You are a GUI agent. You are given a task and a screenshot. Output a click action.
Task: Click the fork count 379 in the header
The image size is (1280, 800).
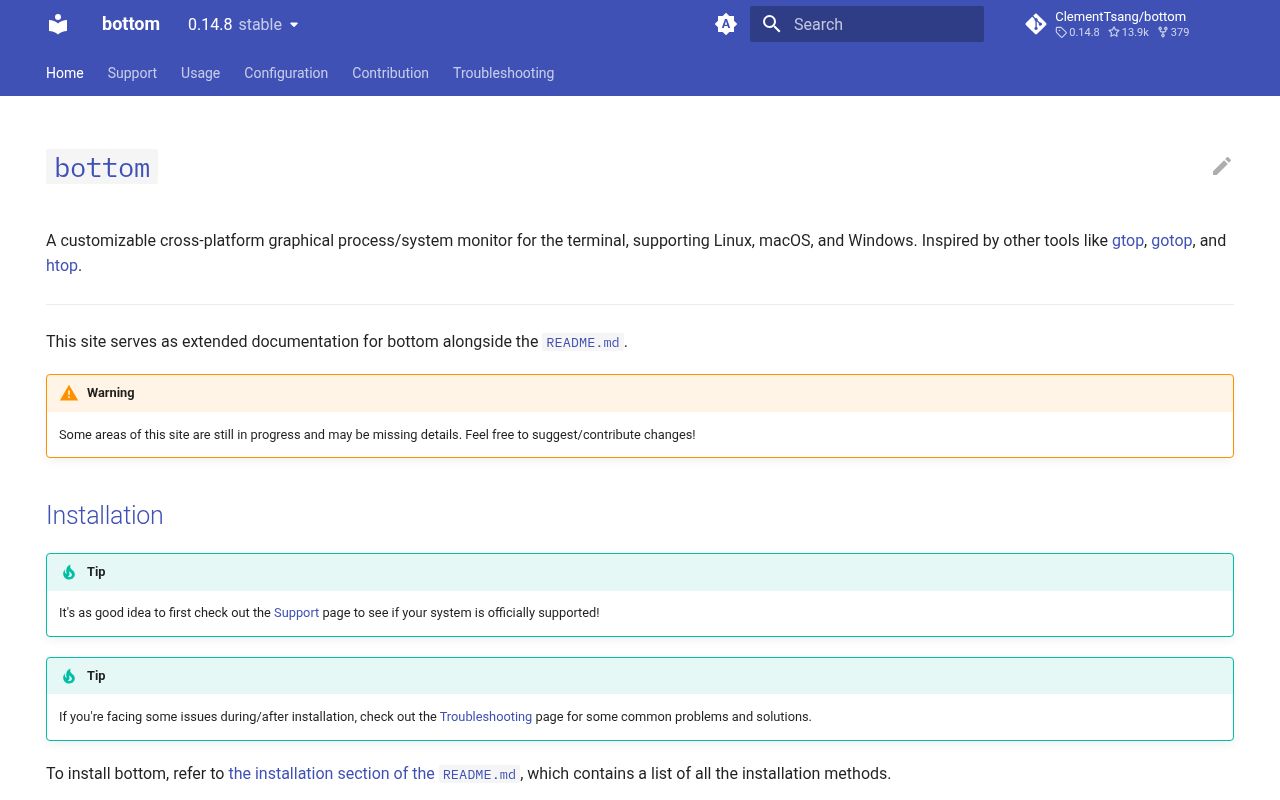point(1174,32)
